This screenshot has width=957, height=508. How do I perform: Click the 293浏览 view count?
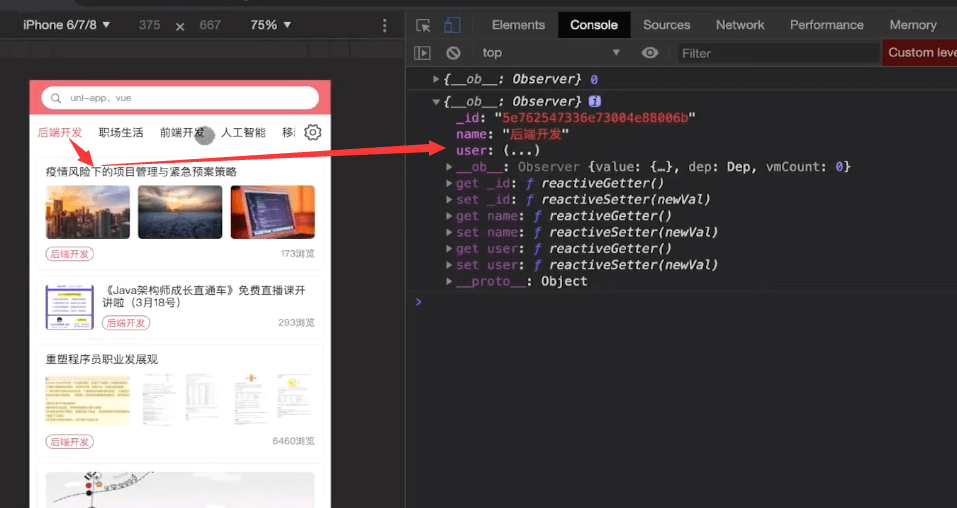pos(296,322)
